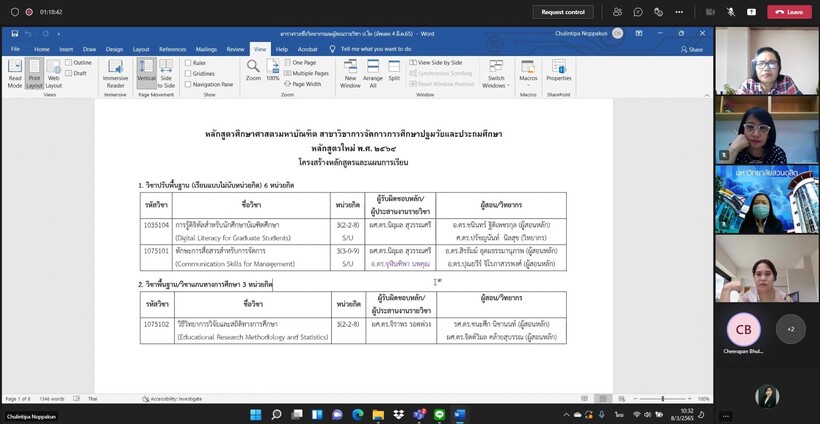Select One Page zoom option
Viewport: 820px width, 424px height.
300,63
